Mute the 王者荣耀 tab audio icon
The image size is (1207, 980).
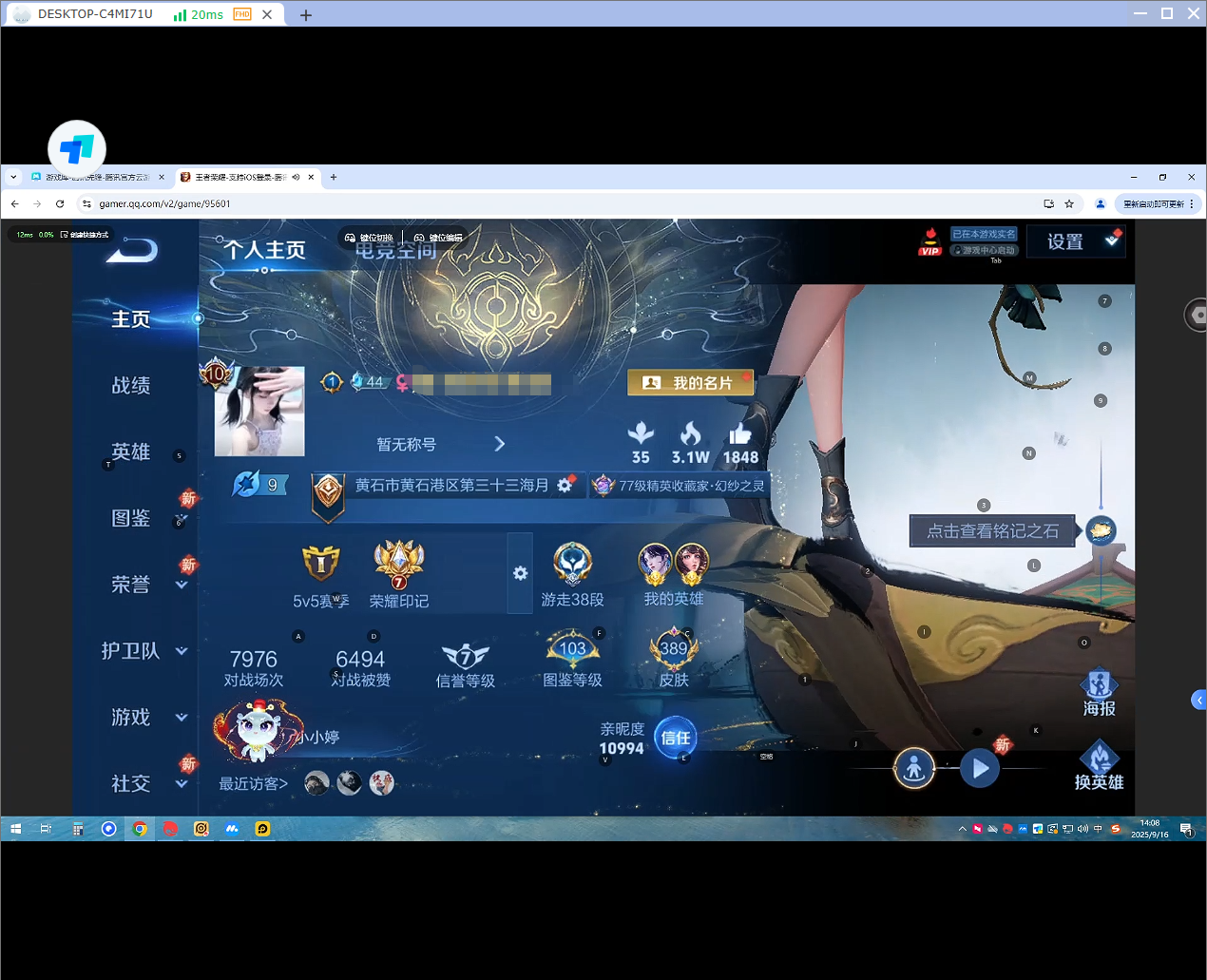pos(296,177)
